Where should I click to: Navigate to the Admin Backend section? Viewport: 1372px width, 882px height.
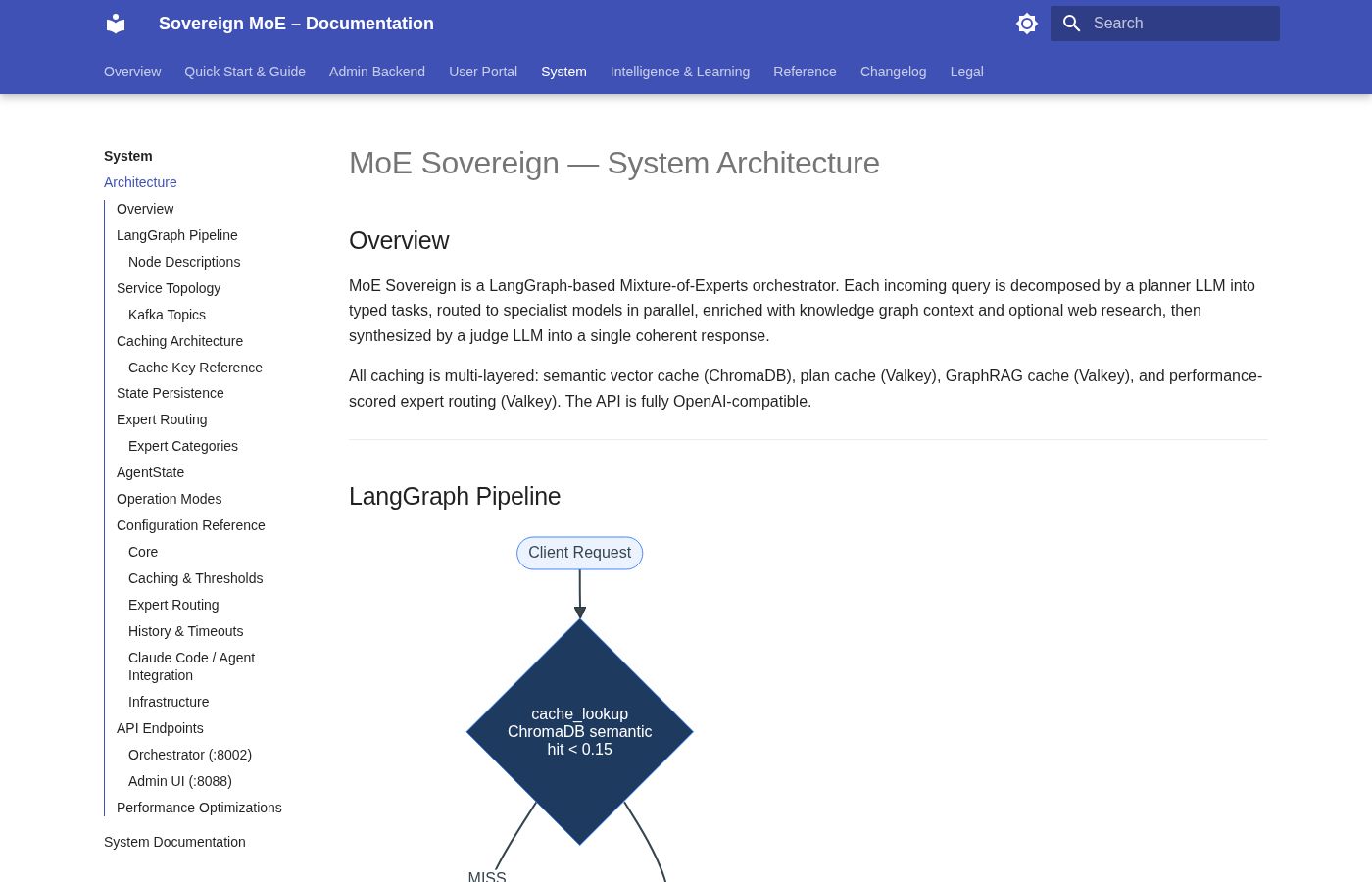[377, 72]
